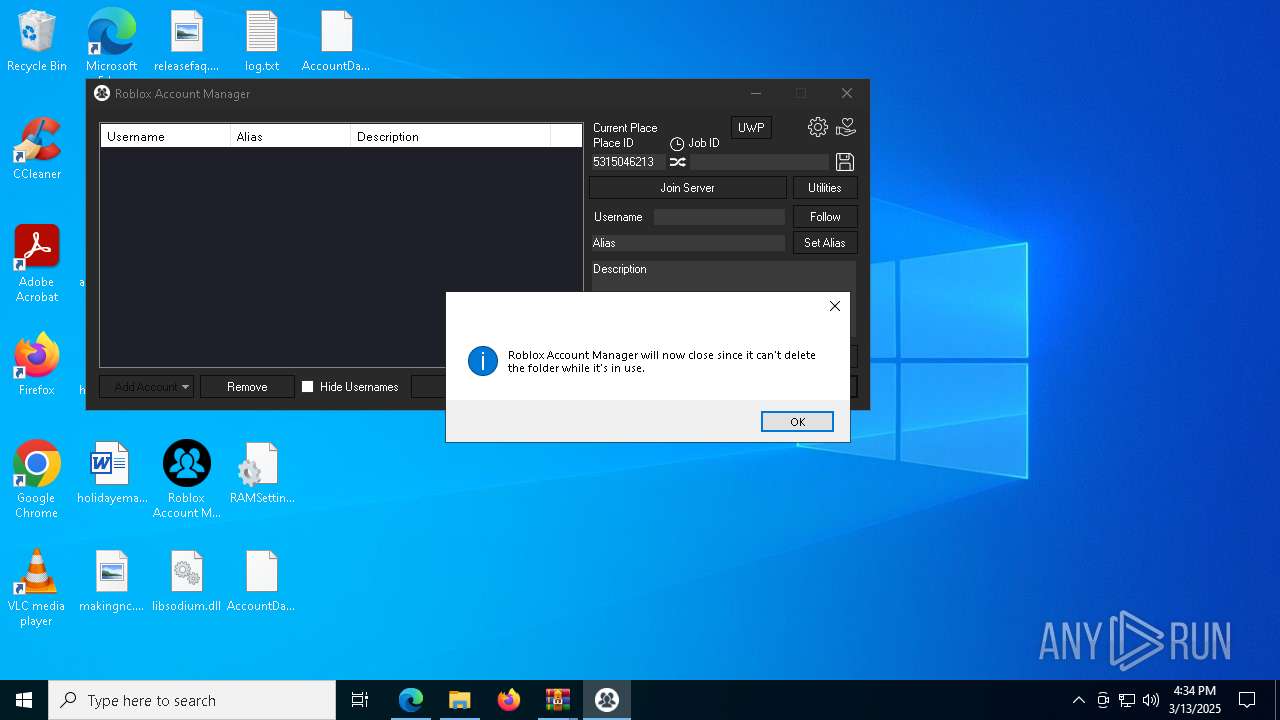The height and width of the screenshot is (720, 1280).
Task: Click the Roblox Account Manager title bar icon
Action: [x=102, y=93]
